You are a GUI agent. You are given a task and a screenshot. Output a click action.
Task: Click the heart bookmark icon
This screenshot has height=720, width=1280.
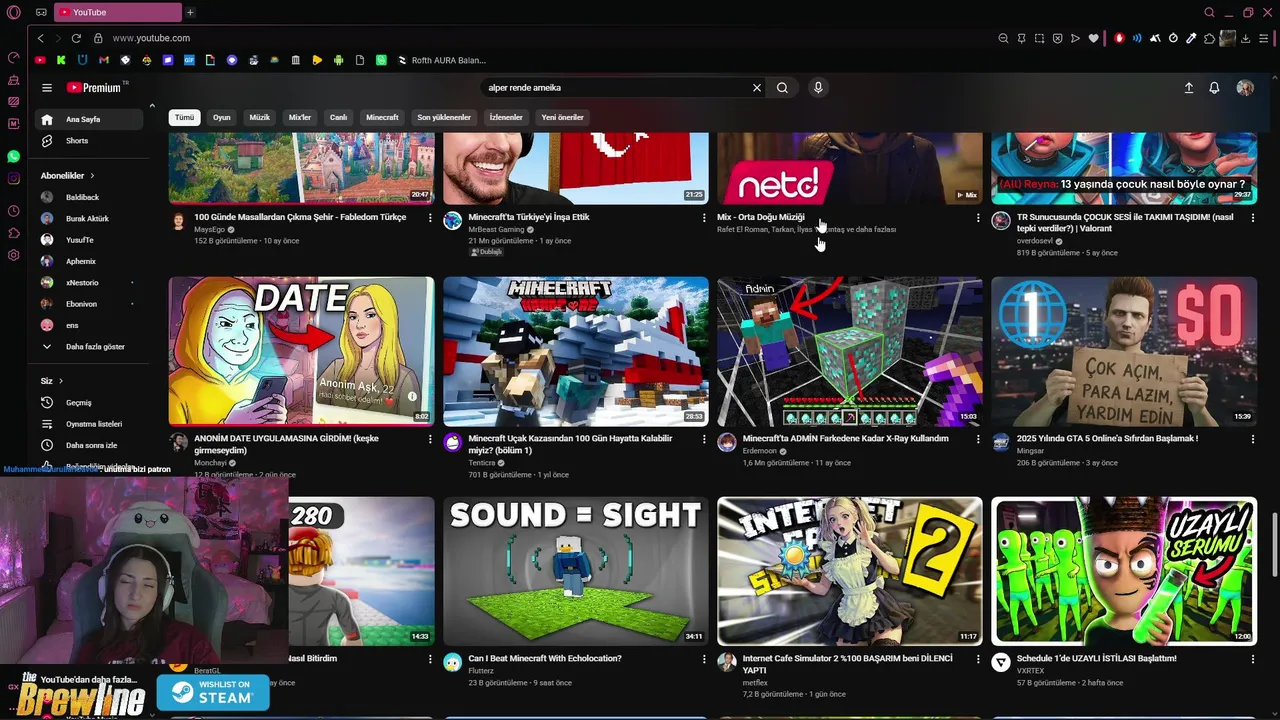pos(1093,38)
